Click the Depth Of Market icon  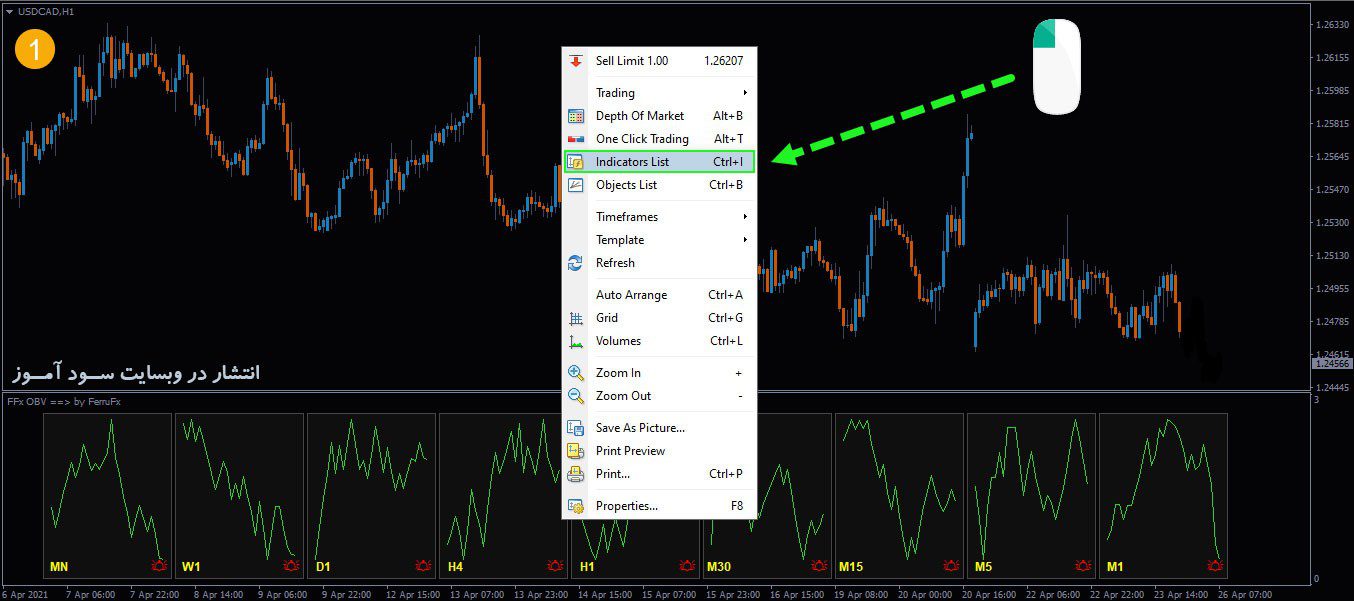(x=575, y=116)
